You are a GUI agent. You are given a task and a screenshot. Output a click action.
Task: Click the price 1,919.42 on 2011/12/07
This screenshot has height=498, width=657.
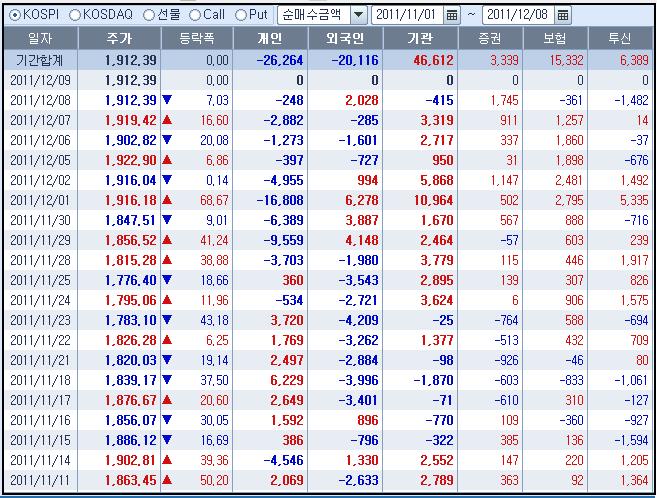click(x=131, y=121)
